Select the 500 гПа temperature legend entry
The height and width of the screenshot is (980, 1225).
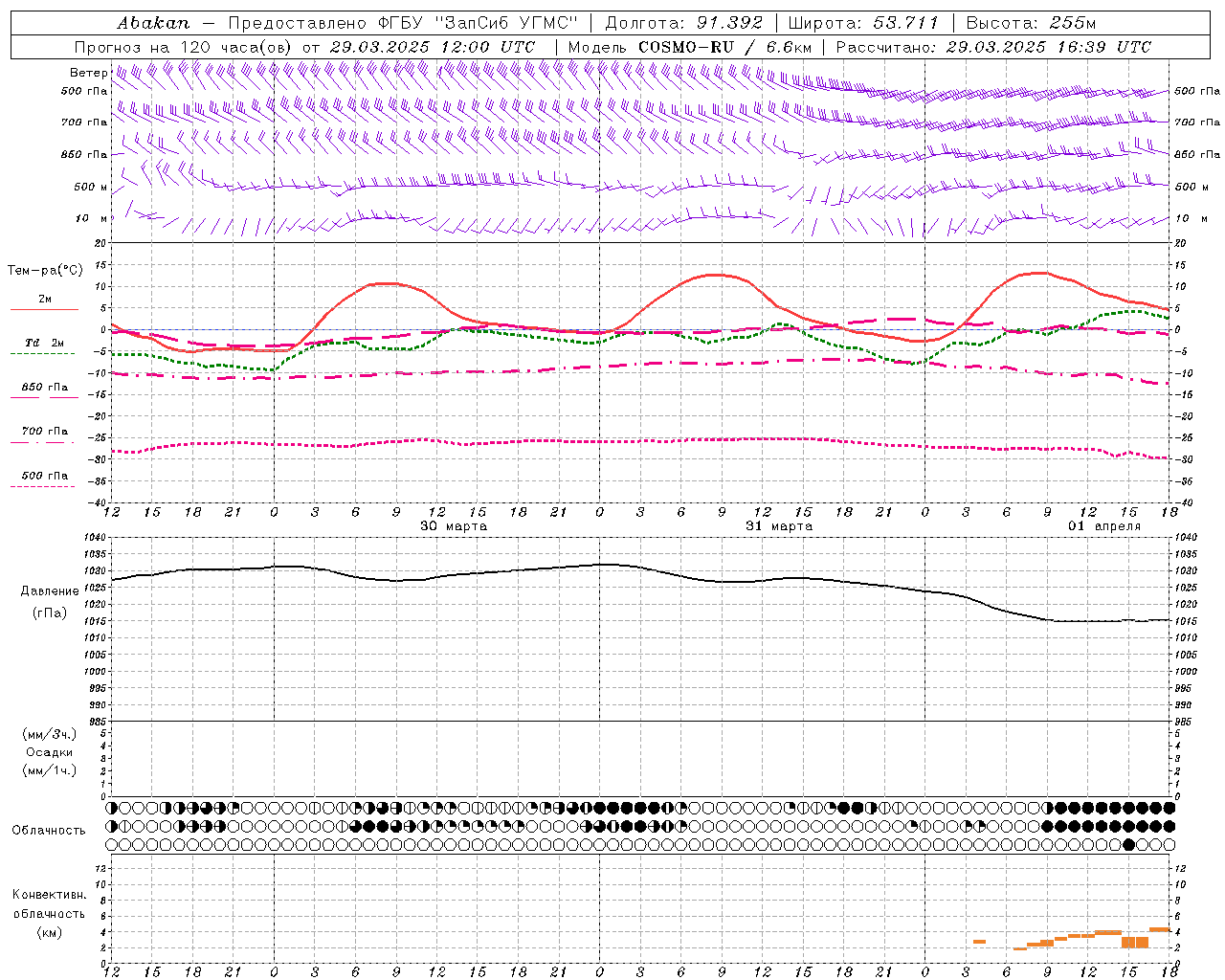coord(44,476)
